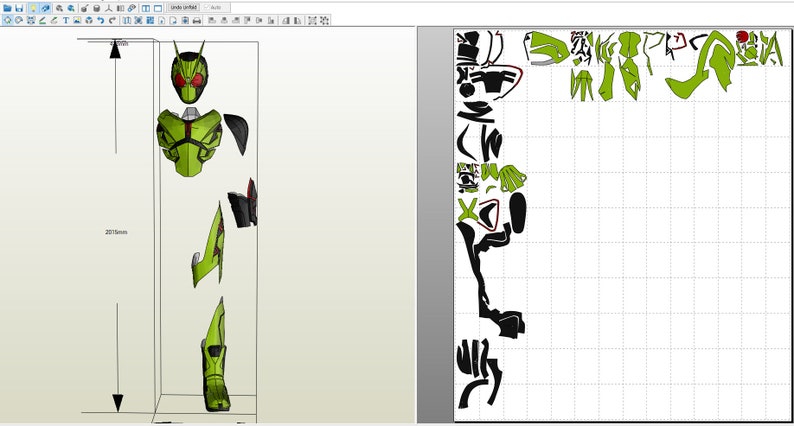This screenshot has width=794, height=426.
Task: Click the paint bucket icon in toolbar
Action: [x=84, y=8]
